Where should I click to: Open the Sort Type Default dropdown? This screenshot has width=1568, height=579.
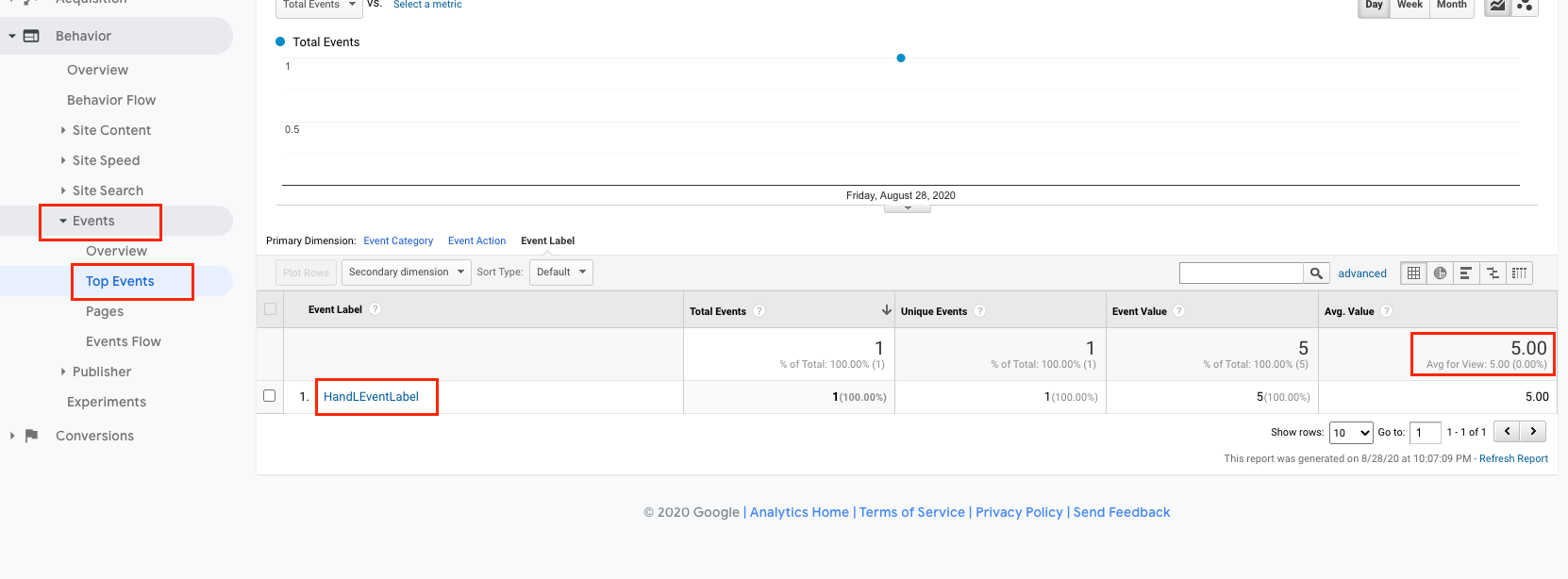click(560, 273)
